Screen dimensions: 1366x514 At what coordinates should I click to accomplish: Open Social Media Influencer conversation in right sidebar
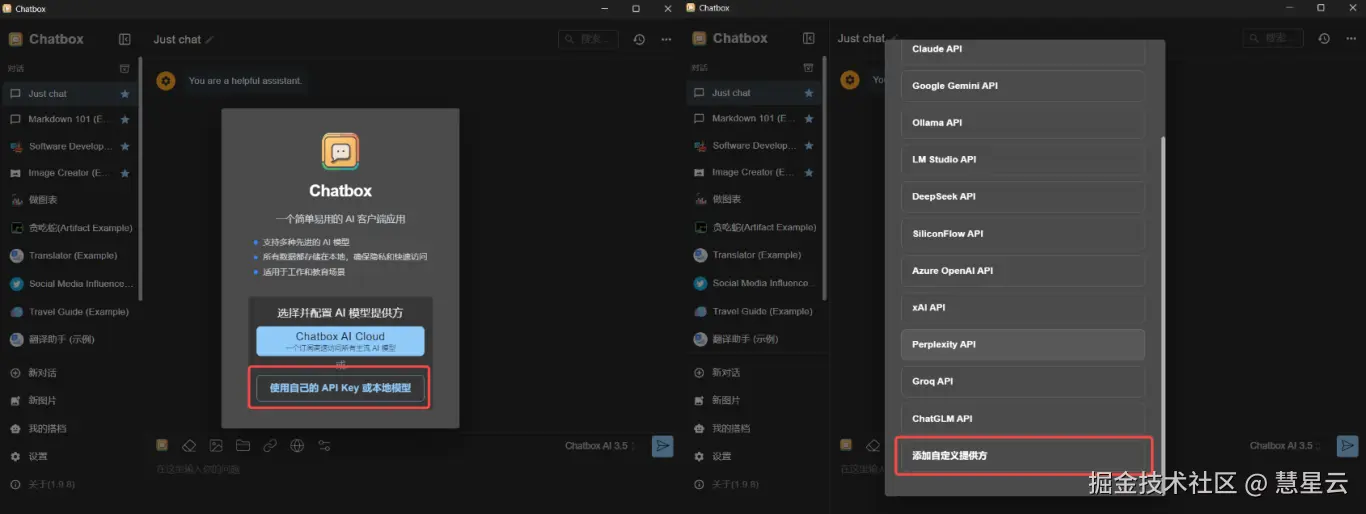point(754,283)
